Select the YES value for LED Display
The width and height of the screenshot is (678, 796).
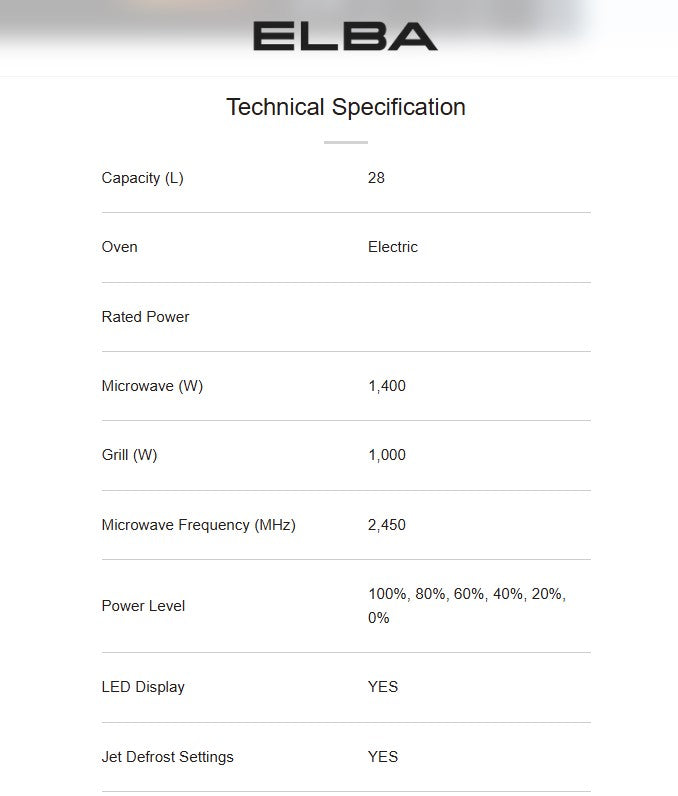click(382, 687)
